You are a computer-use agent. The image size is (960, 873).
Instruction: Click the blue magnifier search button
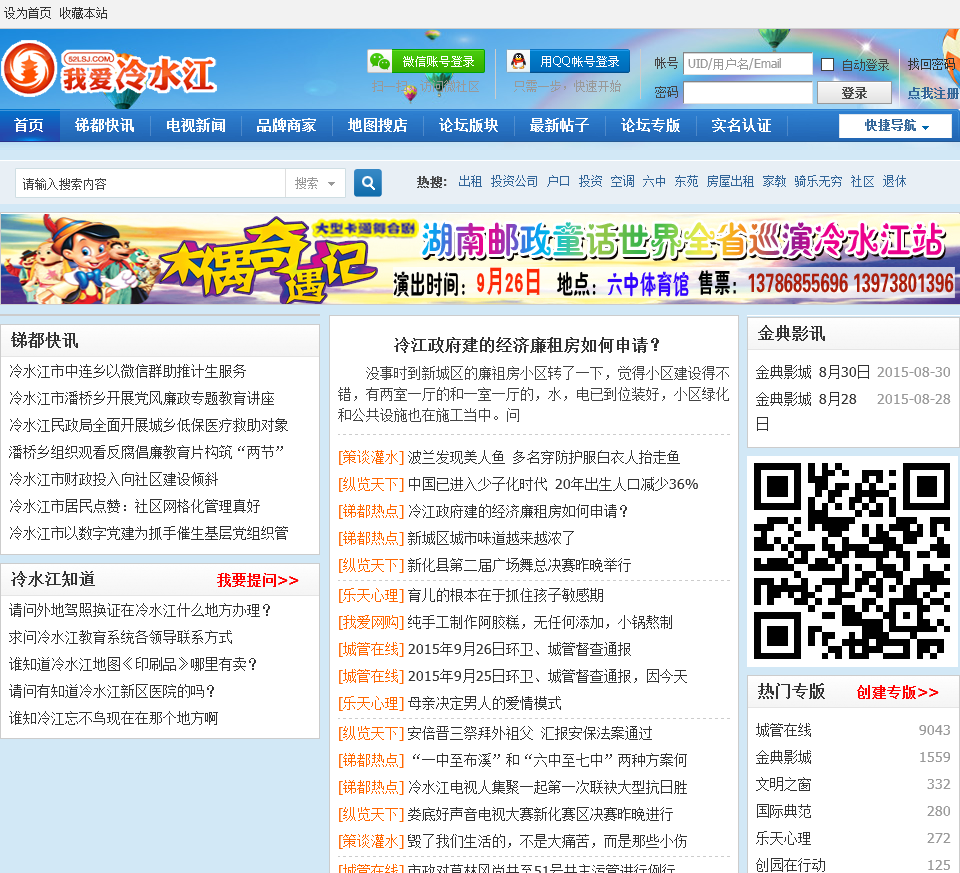pyautogui.click(x=368, y=183)
